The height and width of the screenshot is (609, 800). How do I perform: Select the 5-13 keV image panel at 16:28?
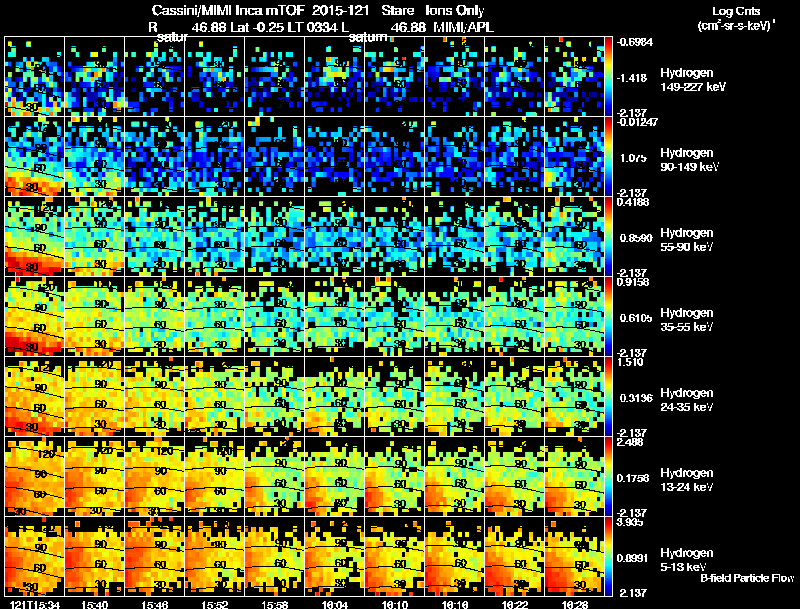click(x=574, y=557)
